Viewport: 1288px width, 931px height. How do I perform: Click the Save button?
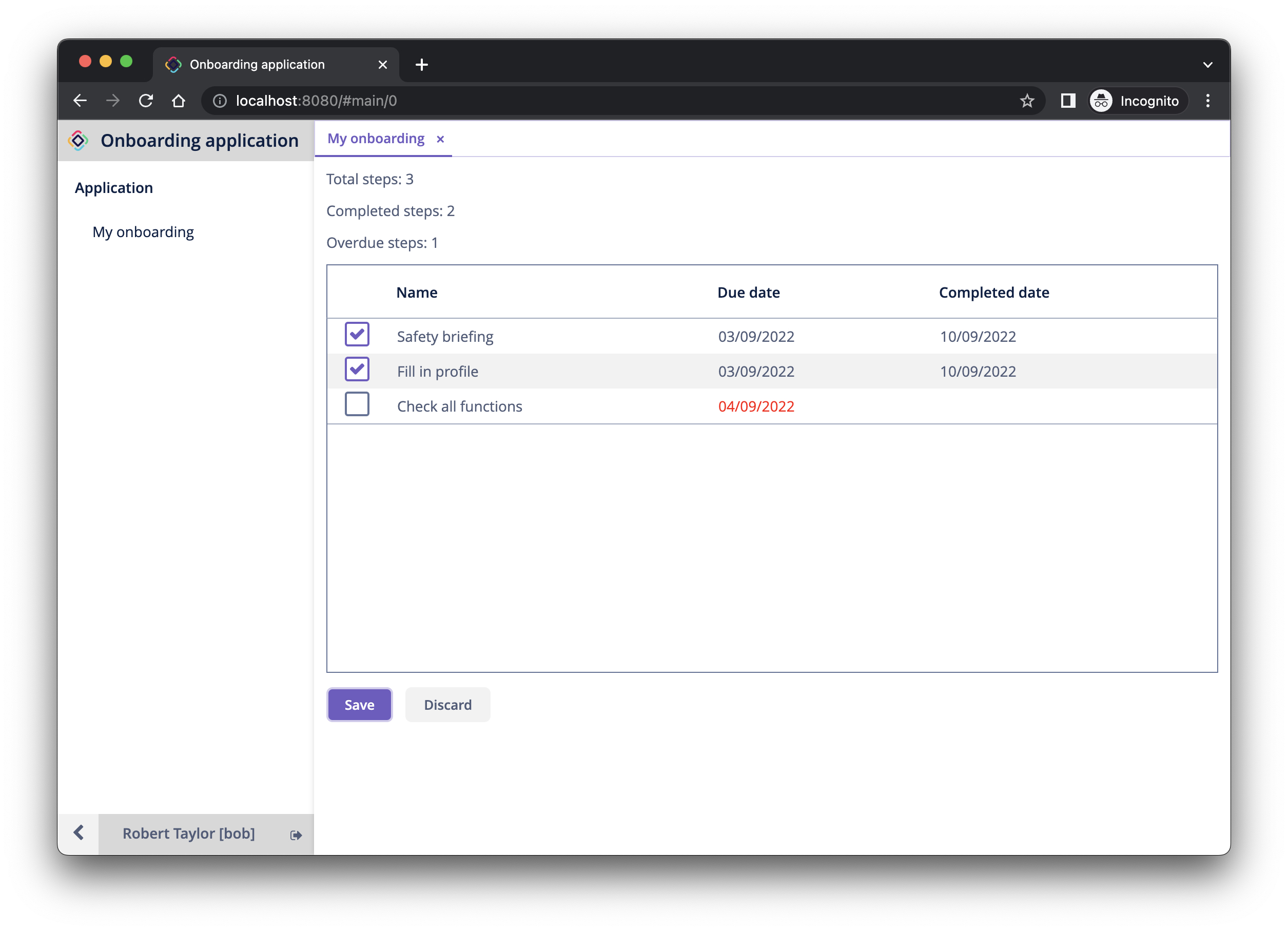coord(360,704)
